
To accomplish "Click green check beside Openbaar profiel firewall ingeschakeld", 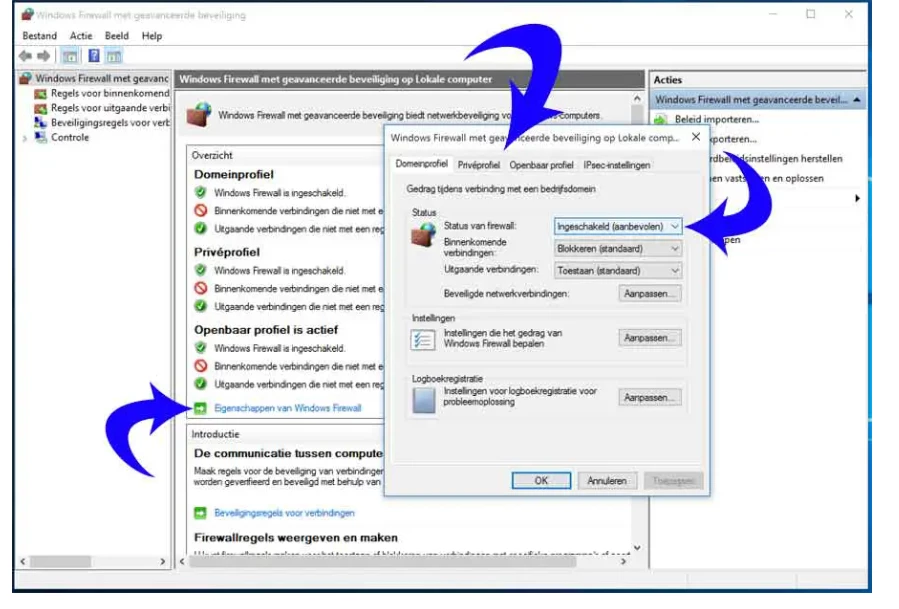I will pyautogui.click(x=200, y=348).
